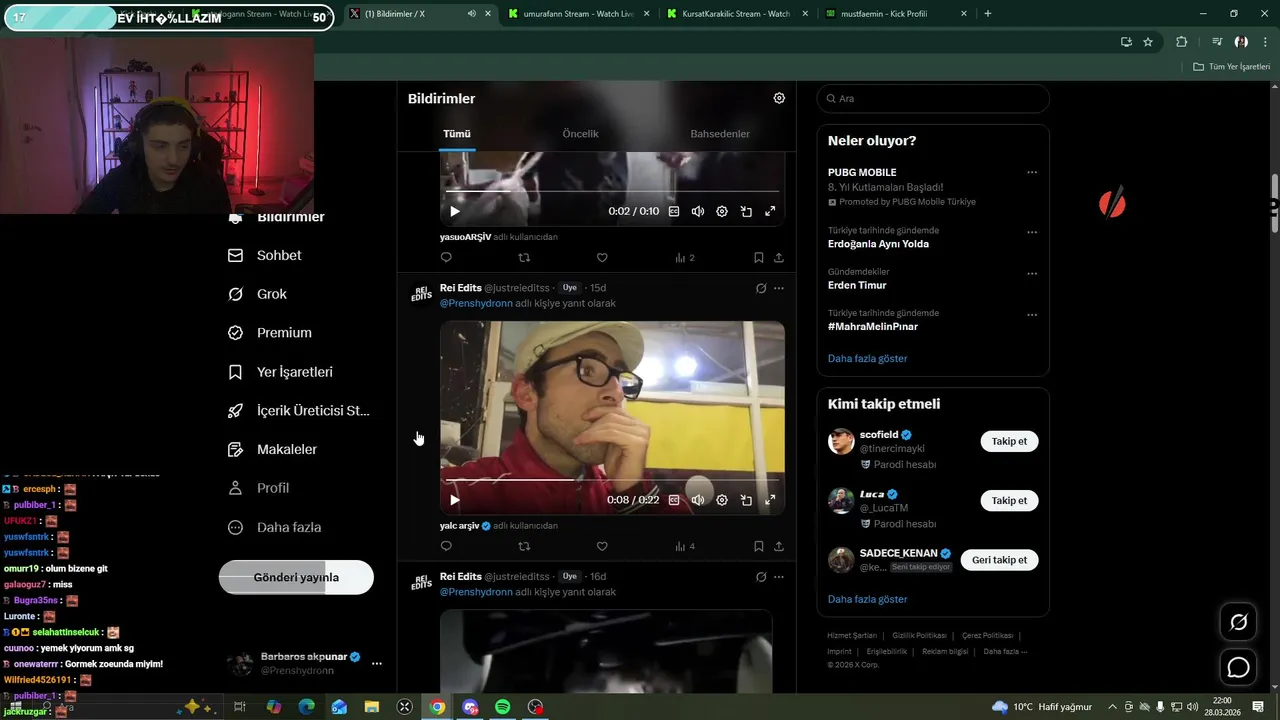The width and height of the screenshot is (1280, 720).
Task: Open more options for Erden Timur trend
Action: pos(1032,273)
